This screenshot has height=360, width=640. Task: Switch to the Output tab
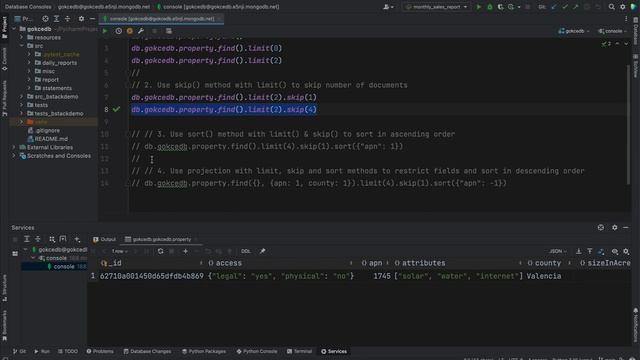104,239
